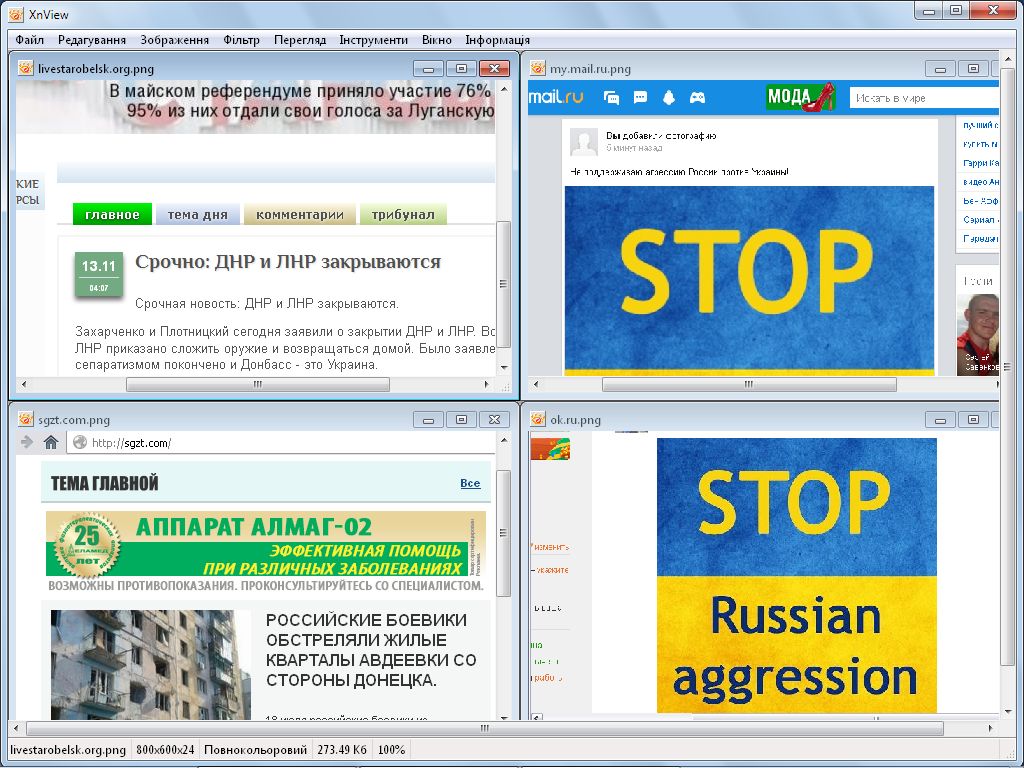1024x768 pixels.
Task: Click the АППАРАТ АЛМАГ-02 banner
Action: click(x=266, y=544)
